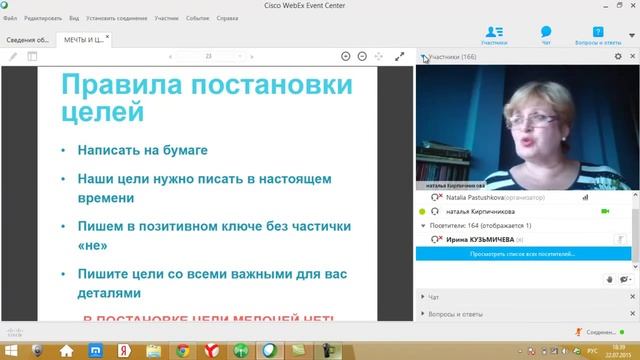Image resolution: width=640 pixels, height=360 pixels.
Task: Open File Explorer from taskbar
Action: [x=153, y=351]
